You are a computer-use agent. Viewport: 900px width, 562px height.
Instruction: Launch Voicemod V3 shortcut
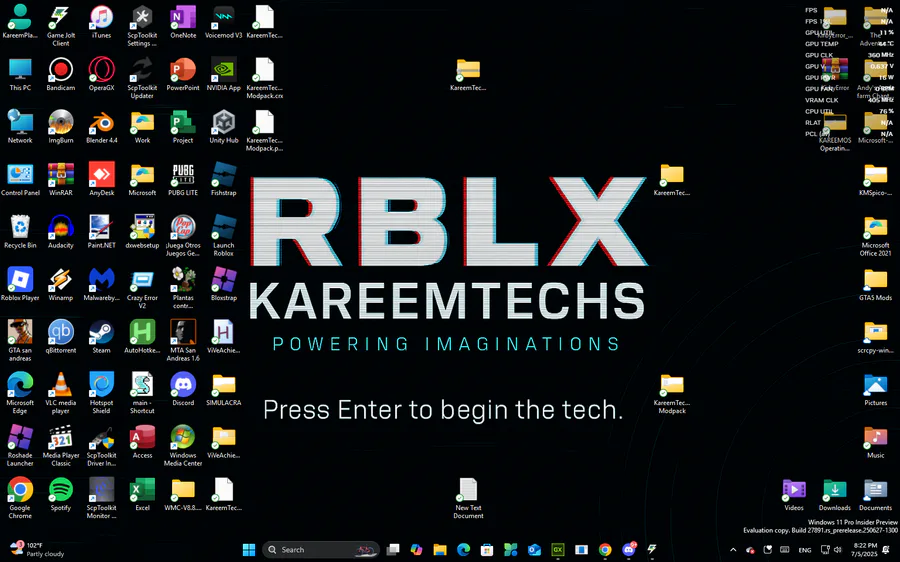(224, 22)
